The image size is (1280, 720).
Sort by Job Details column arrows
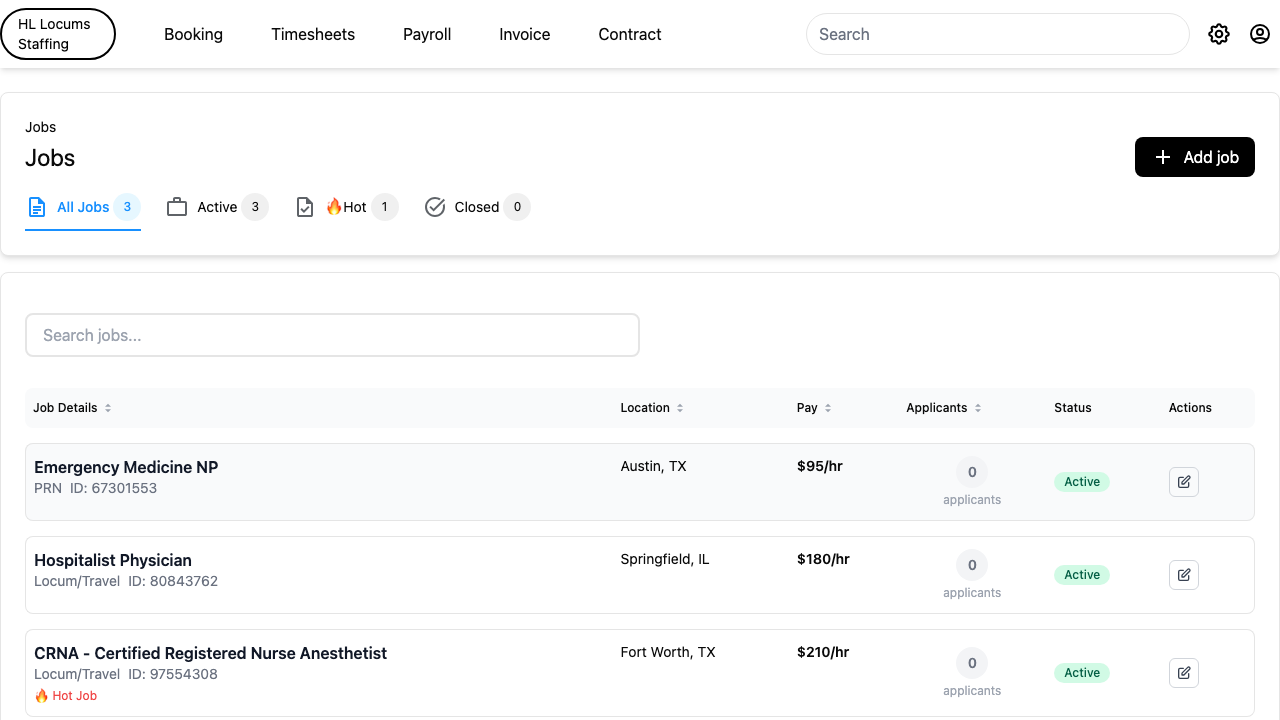pyautogui.click(x=108, y=408)
